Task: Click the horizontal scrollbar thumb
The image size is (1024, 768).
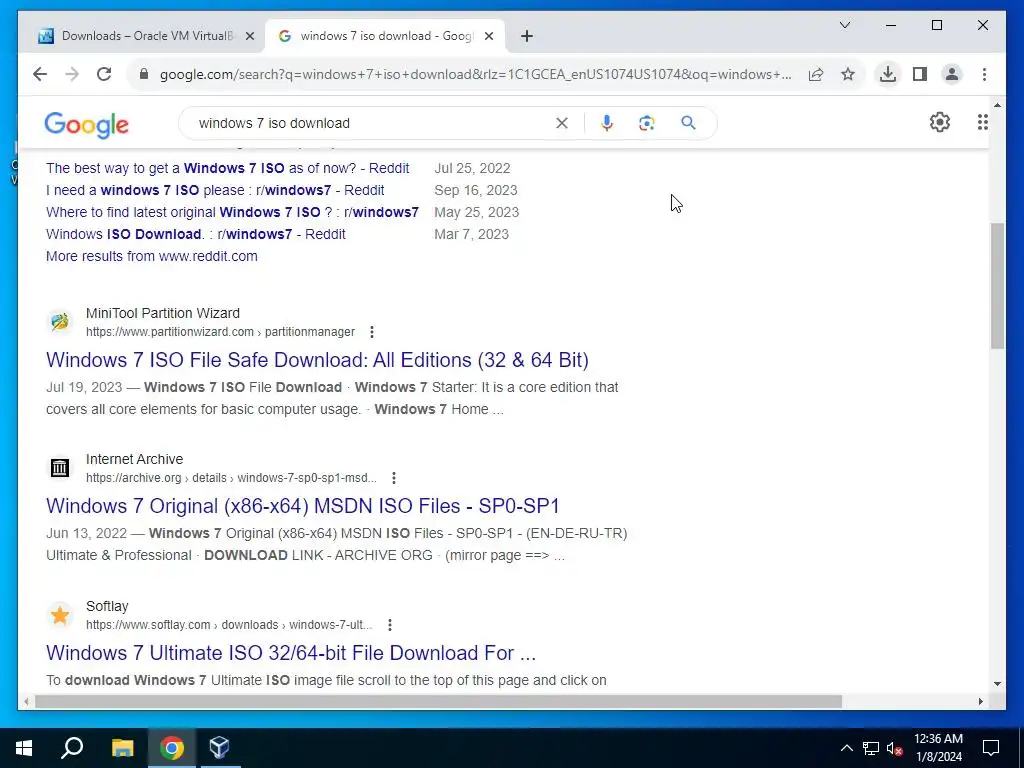Action: [x=438, y=702]
